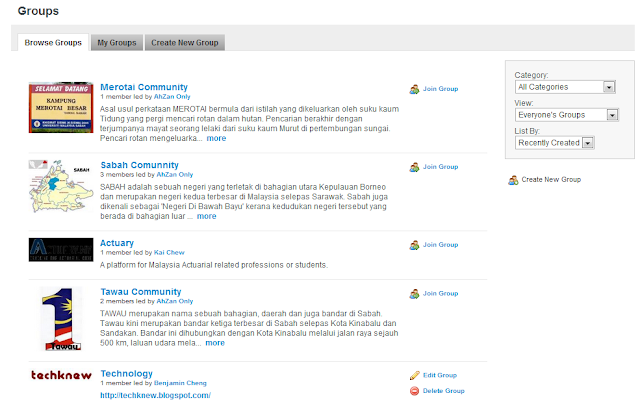Screen dimensions: 640x404
Task: Expand Tawau description with more link
Action: click(x=215, y=343)
